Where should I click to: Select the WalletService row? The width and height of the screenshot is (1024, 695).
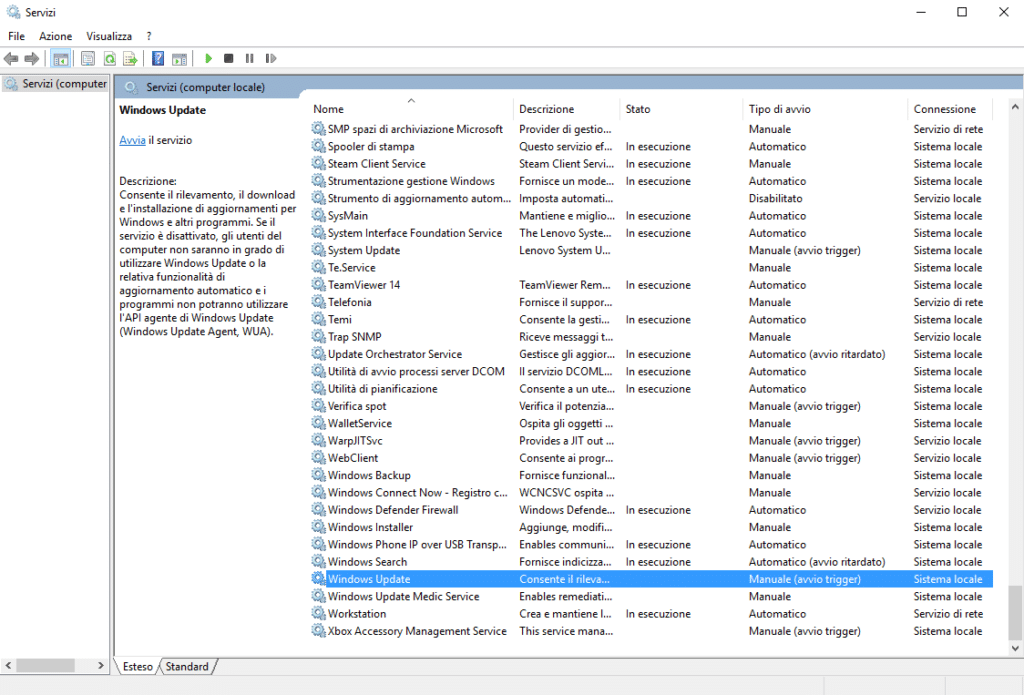pyautogui.click(x=652, y=423)
